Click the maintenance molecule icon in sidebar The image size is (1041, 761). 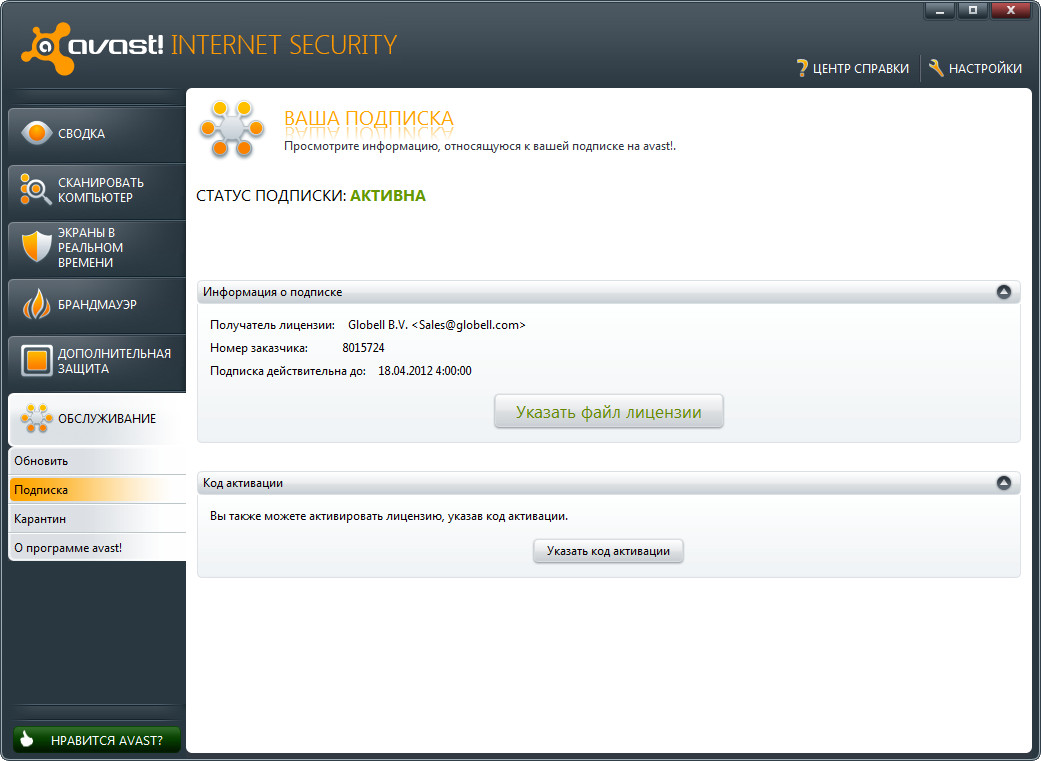click(37, 418)
